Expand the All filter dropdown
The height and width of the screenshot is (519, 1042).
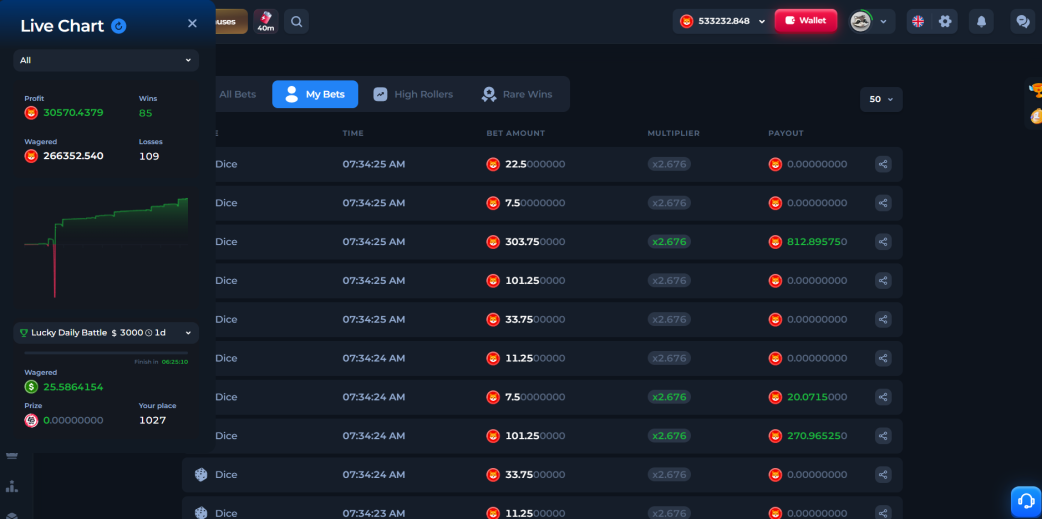tap(106, 60)
